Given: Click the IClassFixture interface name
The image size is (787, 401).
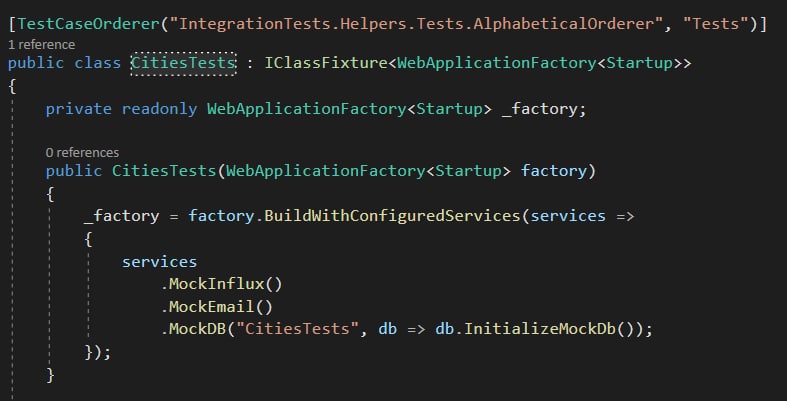Looking at the screenshot, I should coord(326,63).
